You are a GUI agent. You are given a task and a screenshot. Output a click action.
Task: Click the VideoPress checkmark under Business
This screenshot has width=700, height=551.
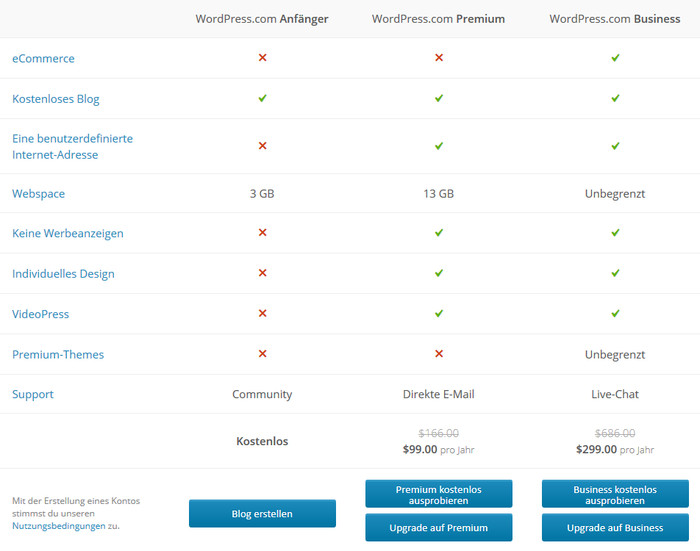[x=615, y=313]
